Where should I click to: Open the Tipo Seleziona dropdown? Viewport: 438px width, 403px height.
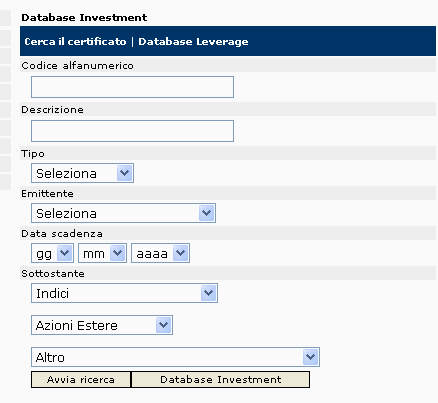82,173
